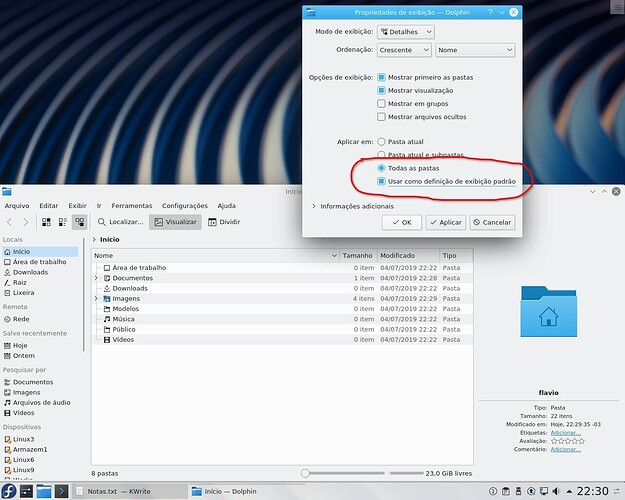This screenshot has height=500, width=625.
Task: Enable Mostrar arquivos ocultos checkbox
Action: (x=382, y=117)
